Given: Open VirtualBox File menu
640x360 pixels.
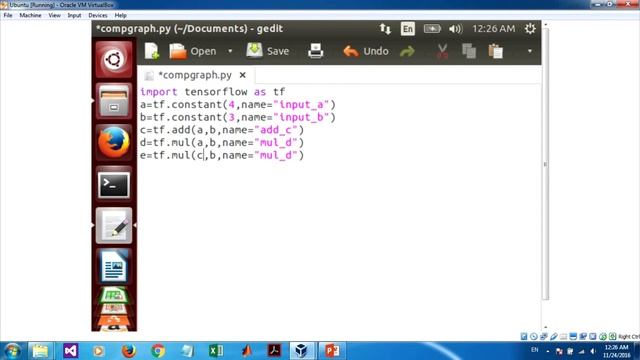Looking at the screenshot, I should coord(8,15).
